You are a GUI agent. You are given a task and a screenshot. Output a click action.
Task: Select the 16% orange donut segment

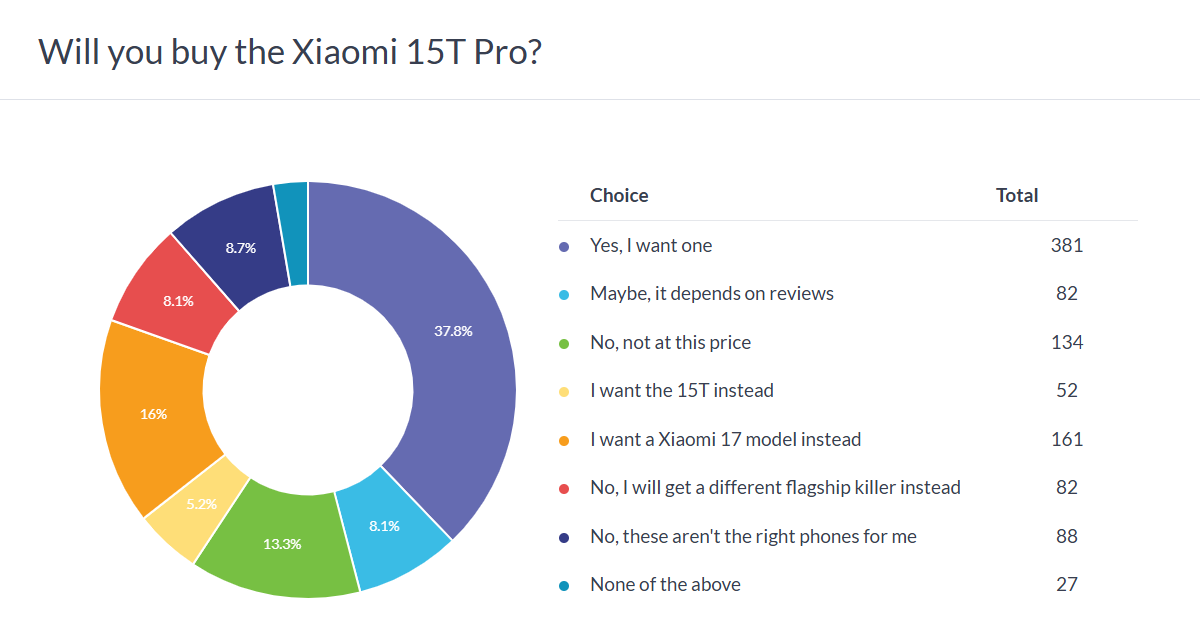[152, 412]
